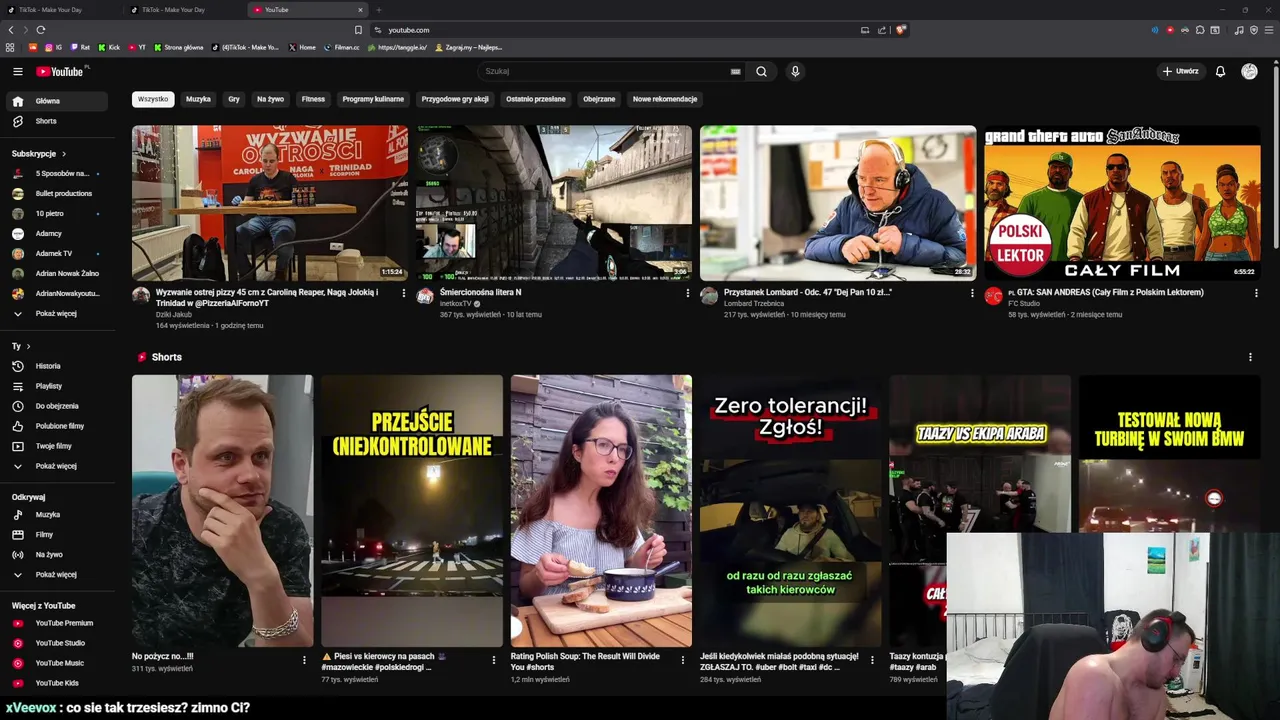The width and height of the screenshot is (1280, 720).
Task: Click the YouTube logo
Action: pyautogui.click(x=62, y=71)
